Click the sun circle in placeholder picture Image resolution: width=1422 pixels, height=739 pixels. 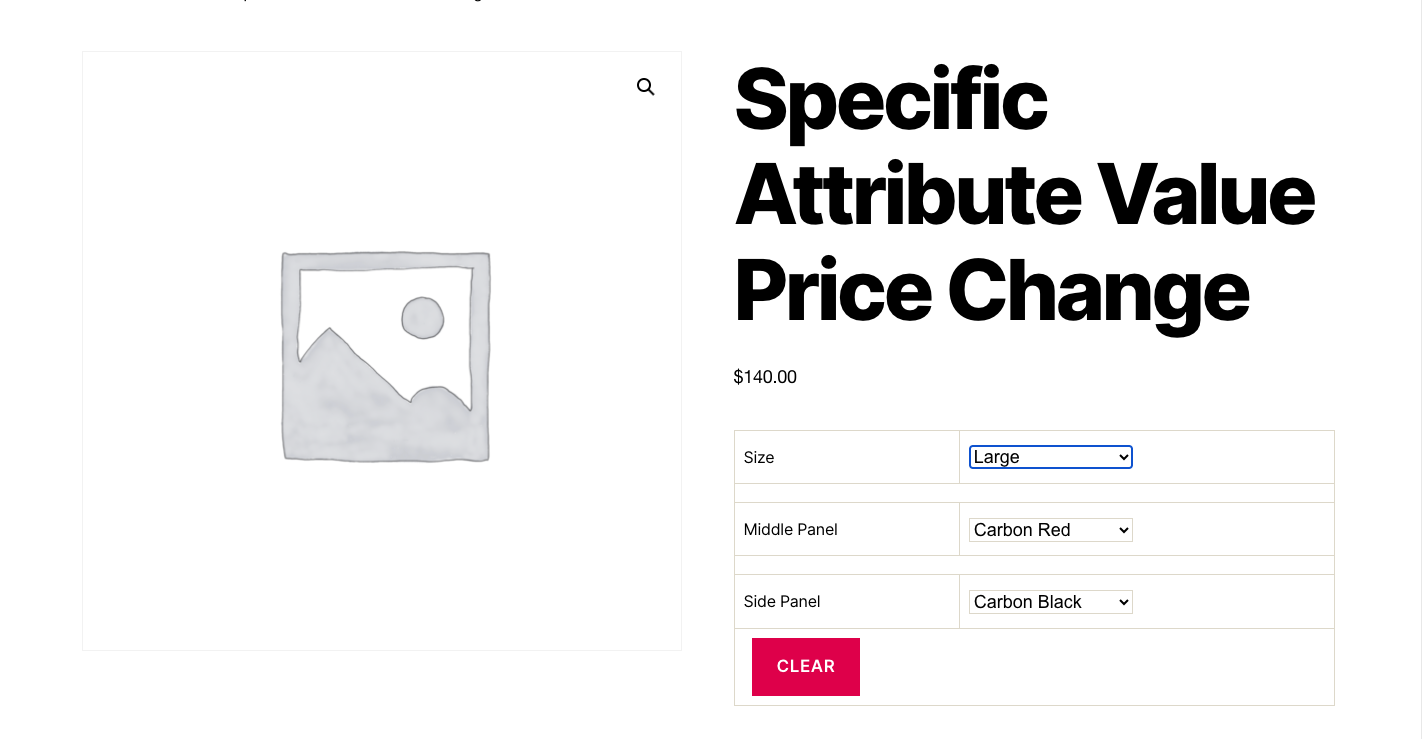(422, 318)
